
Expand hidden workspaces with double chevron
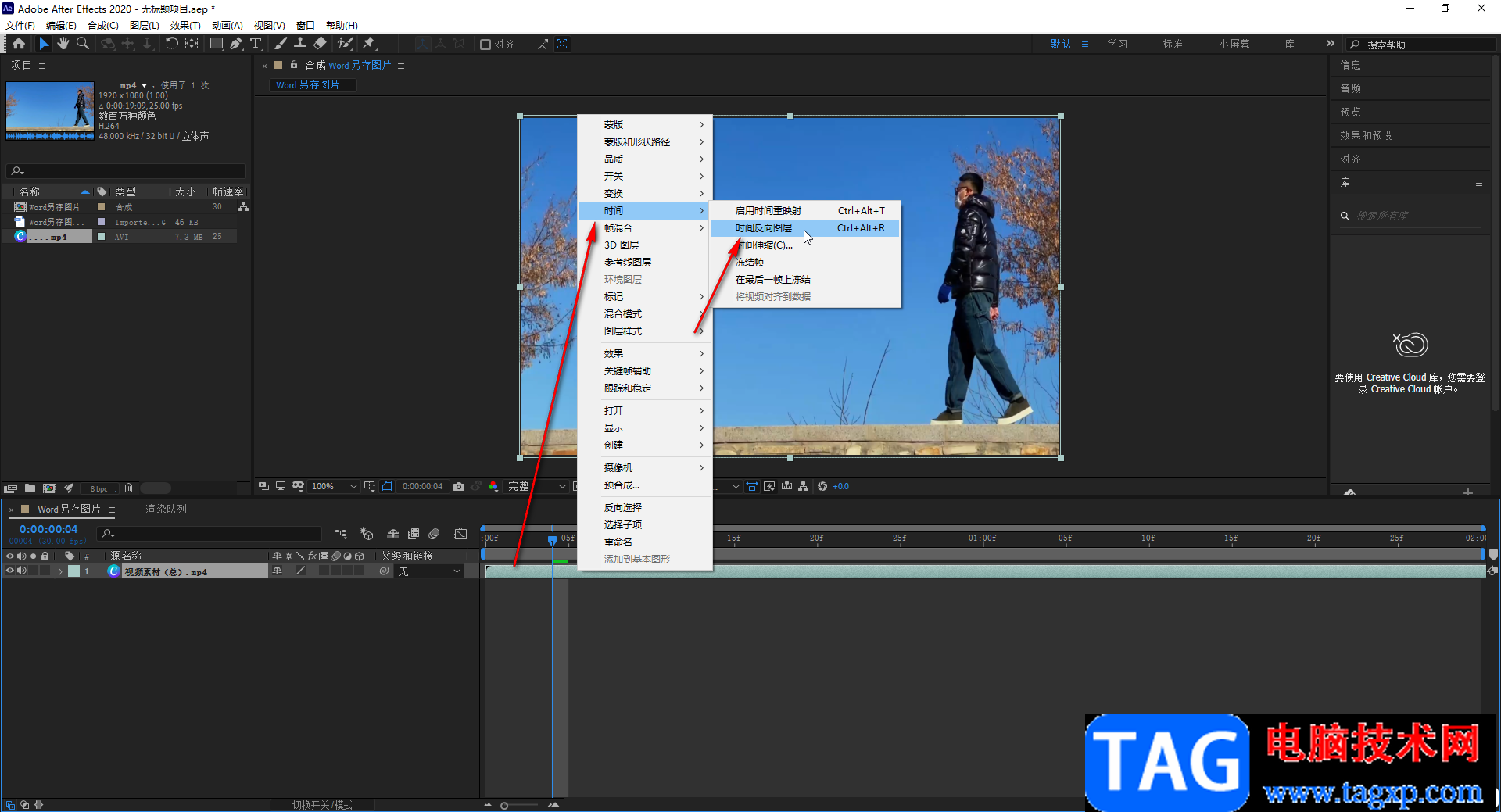1331,44
